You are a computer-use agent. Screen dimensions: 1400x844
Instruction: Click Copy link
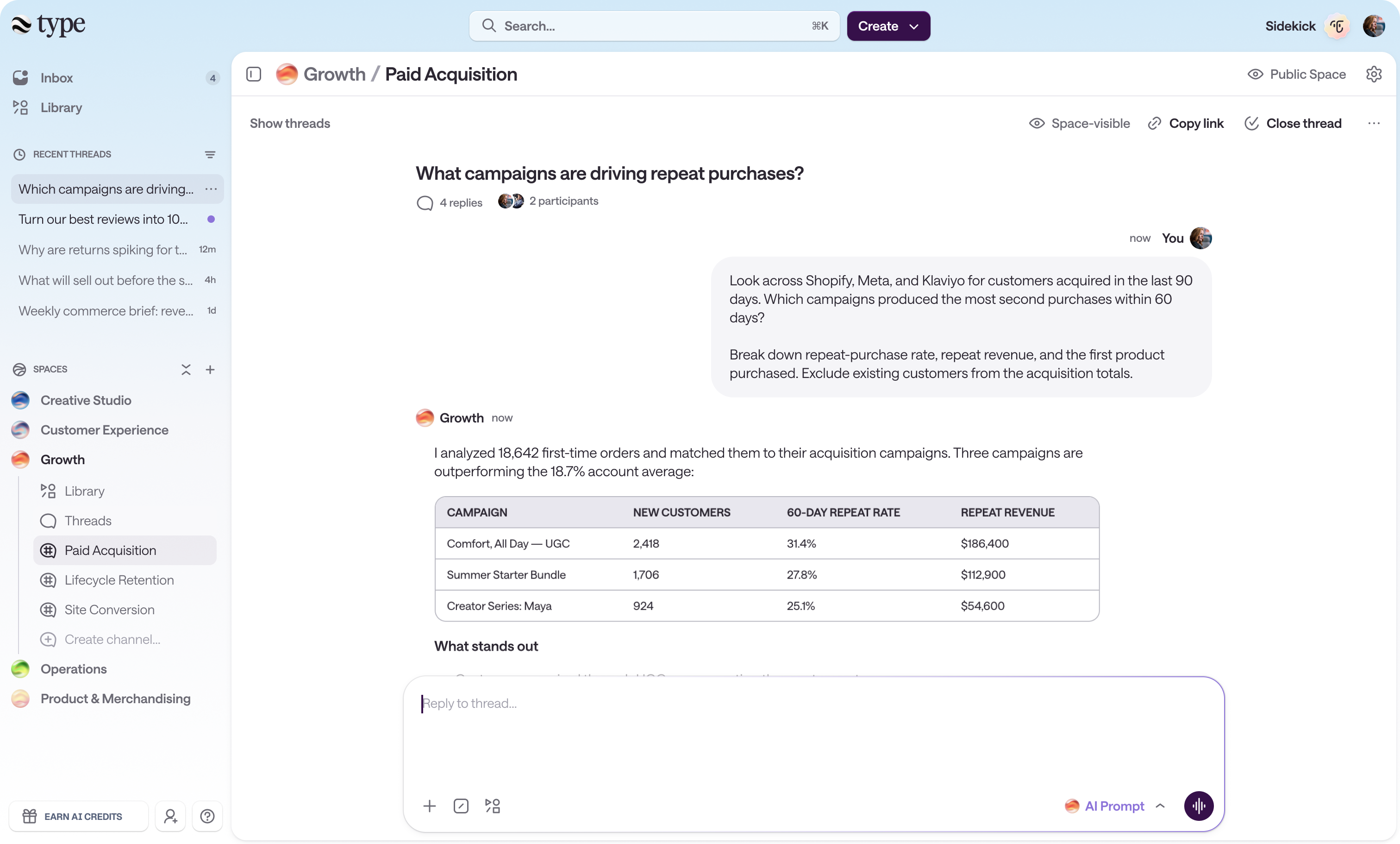1186,123
